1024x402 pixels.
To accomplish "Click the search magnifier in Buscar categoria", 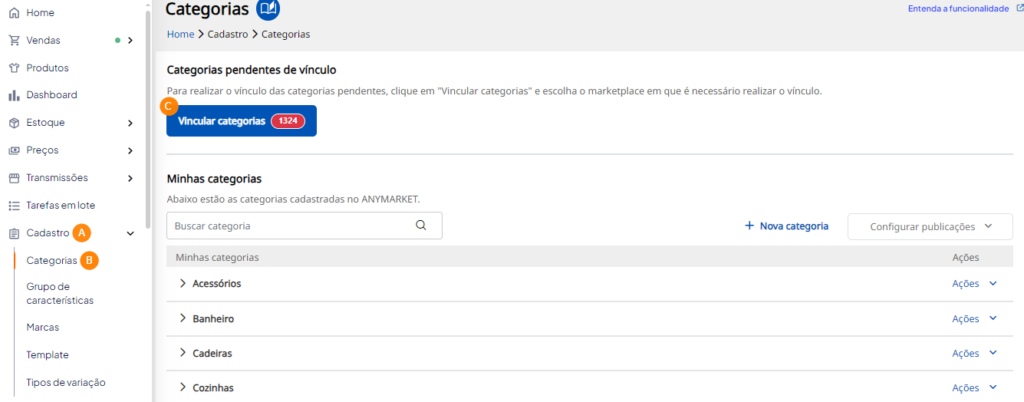I will point(421,226).
